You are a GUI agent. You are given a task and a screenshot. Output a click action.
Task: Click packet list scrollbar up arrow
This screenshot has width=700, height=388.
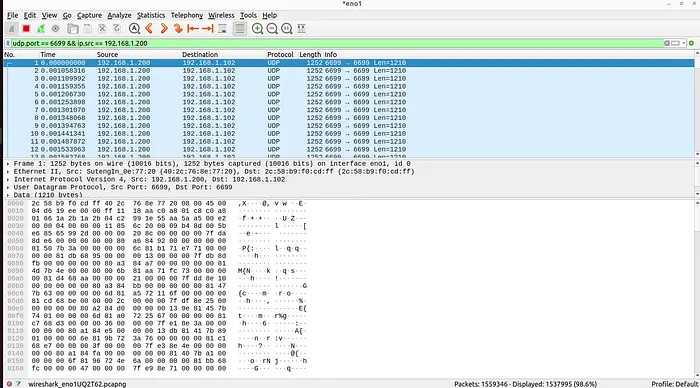[x=697, y=53]
